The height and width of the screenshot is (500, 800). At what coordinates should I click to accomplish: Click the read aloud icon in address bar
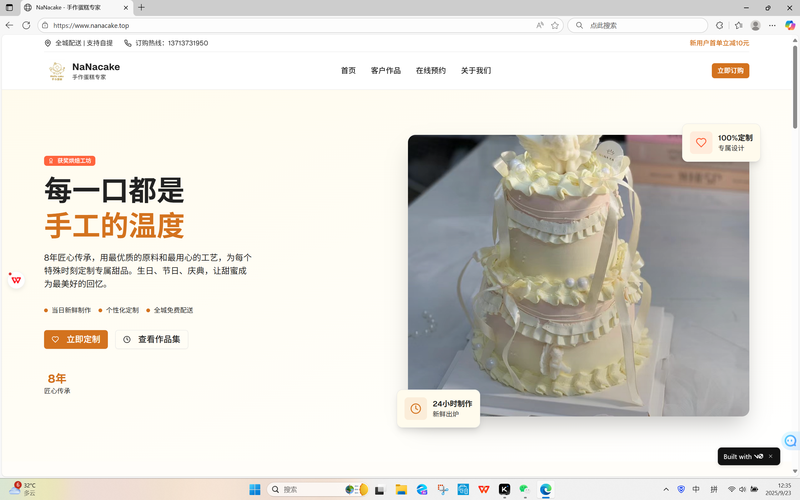coord(540,25)
